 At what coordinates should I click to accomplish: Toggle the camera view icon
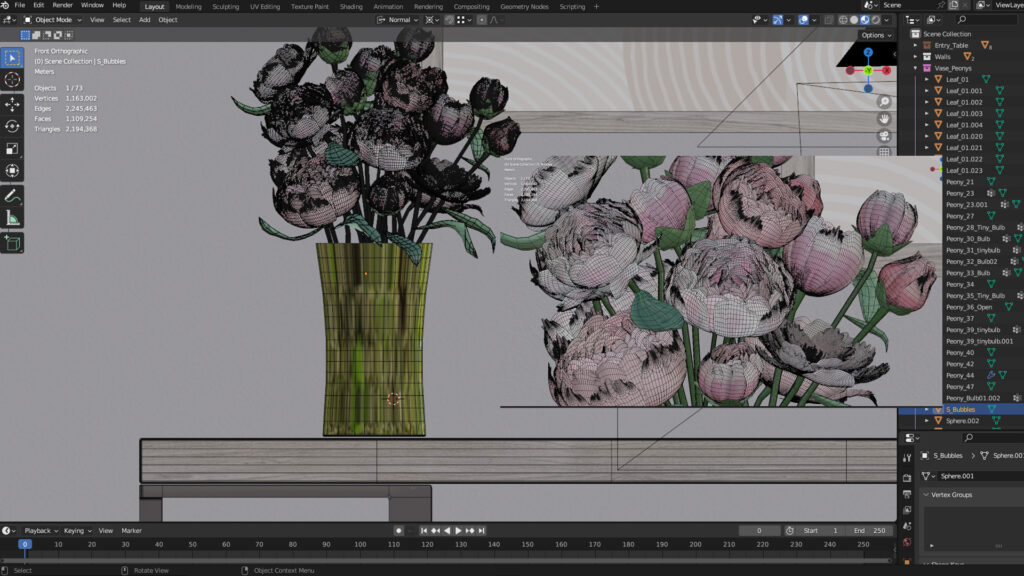point(885,135)
